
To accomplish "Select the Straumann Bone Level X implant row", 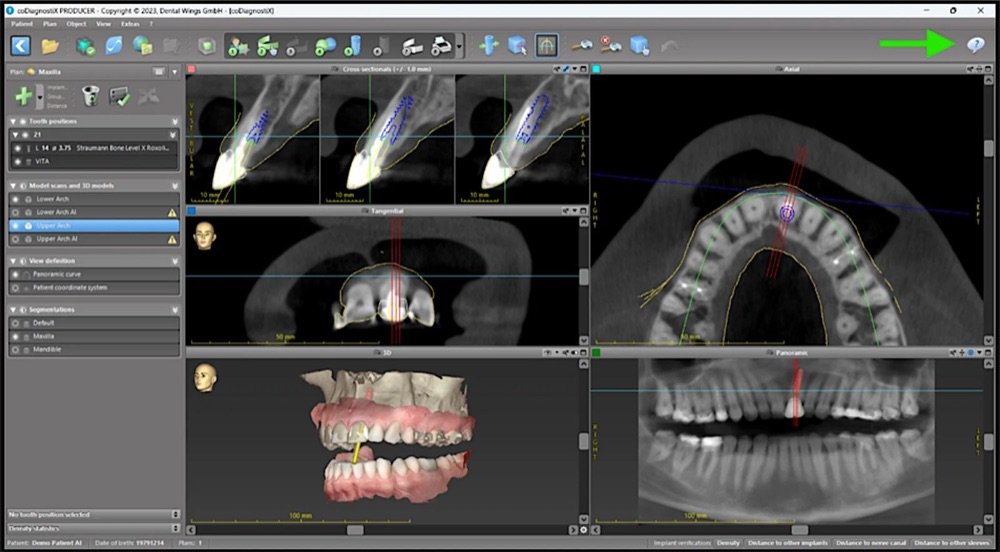I will 94,148.
